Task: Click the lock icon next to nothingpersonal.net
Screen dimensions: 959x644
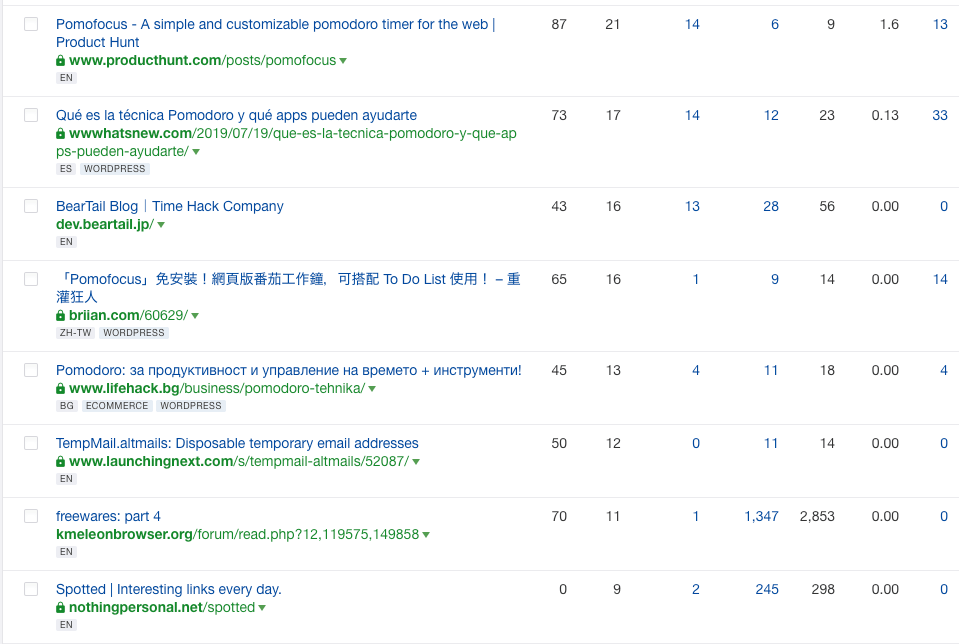Action: point(60,607)
